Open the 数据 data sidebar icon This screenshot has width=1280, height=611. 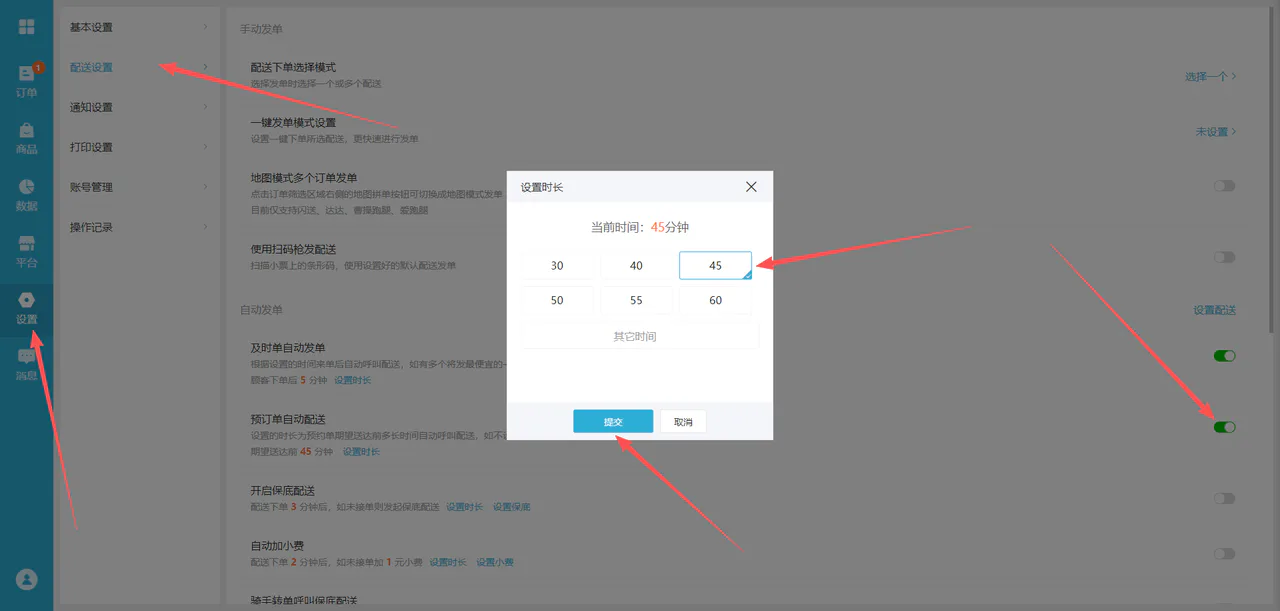tap(27, 195)
